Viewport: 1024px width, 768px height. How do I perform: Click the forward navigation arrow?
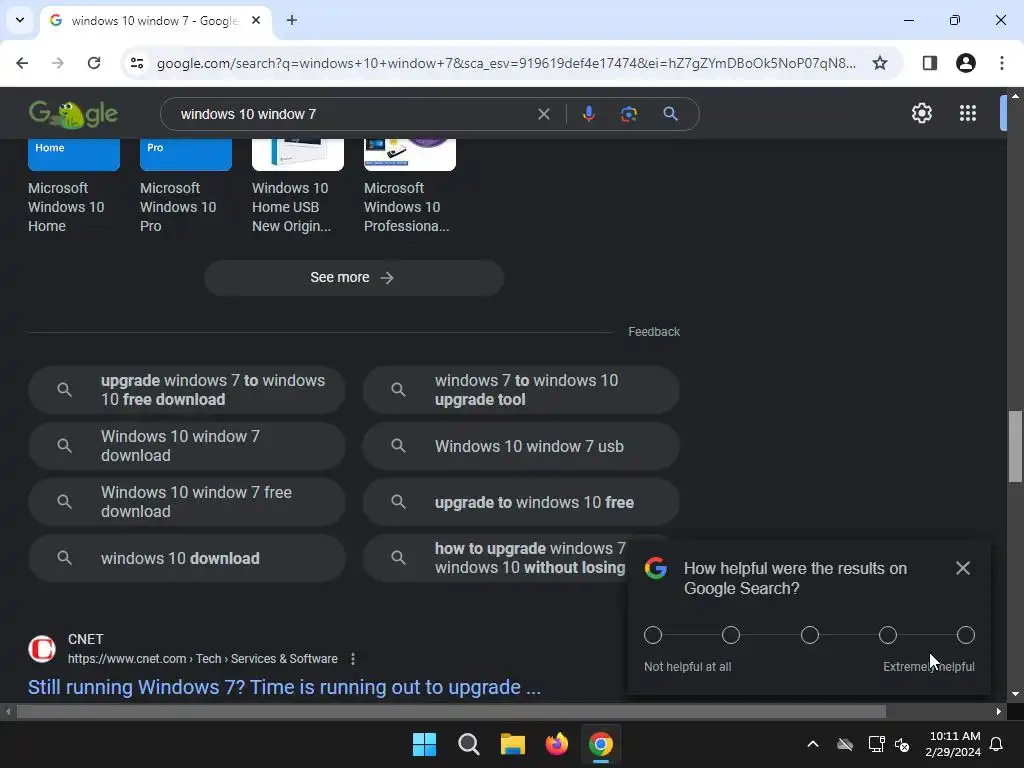click(x=58, y=63)
